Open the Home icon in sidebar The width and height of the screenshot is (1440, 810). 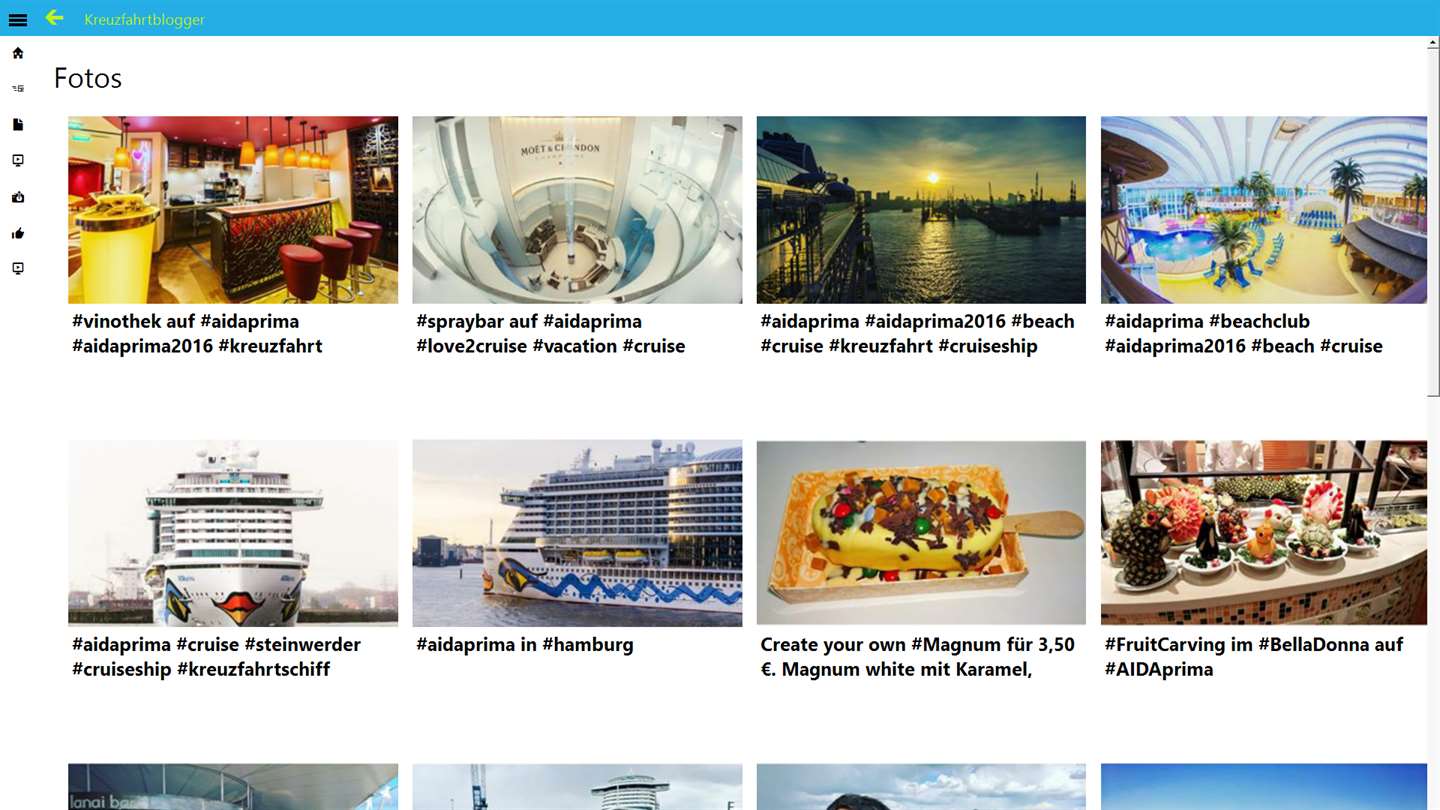tap(18, 53)
